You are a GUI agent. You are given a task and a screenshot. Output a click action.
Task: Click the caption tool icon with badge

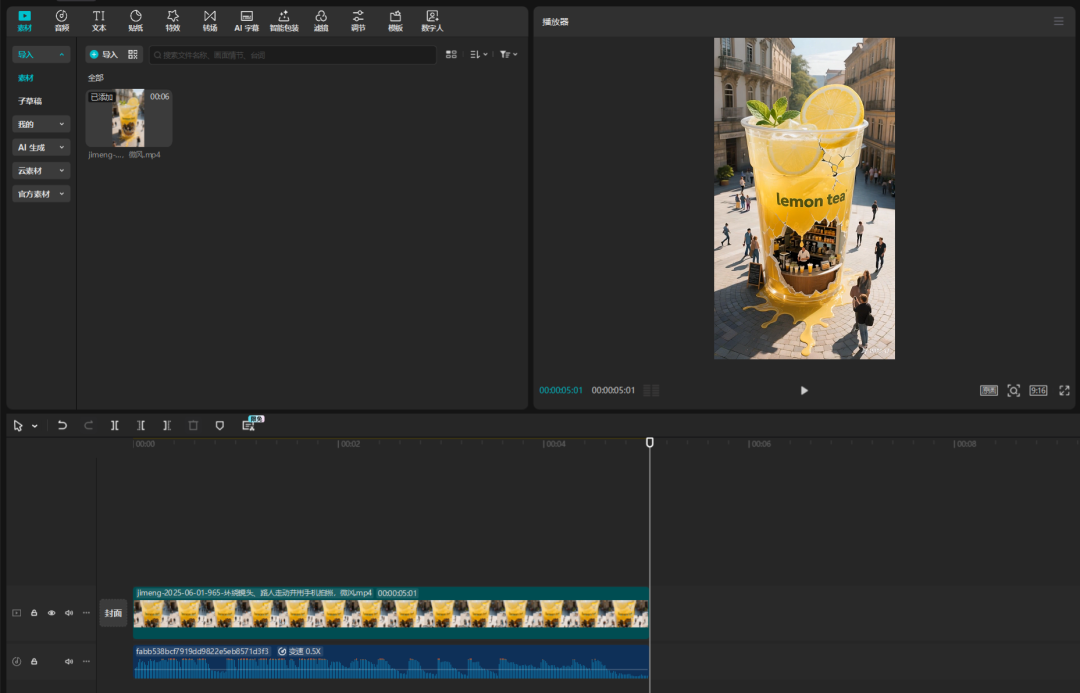(249, 425)
